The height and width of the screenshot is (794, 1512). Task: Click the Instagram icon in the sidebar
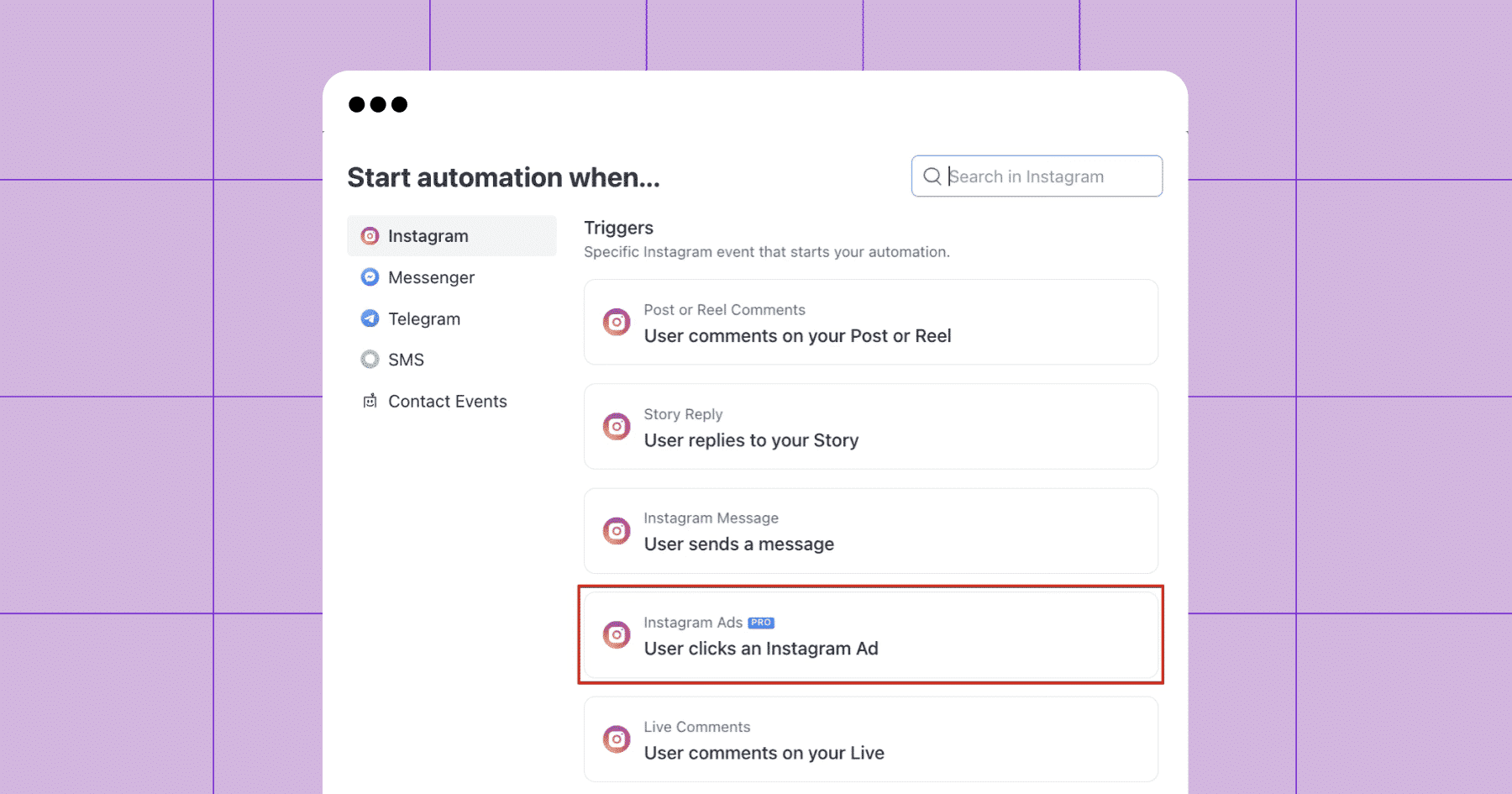tap(370, 236)
